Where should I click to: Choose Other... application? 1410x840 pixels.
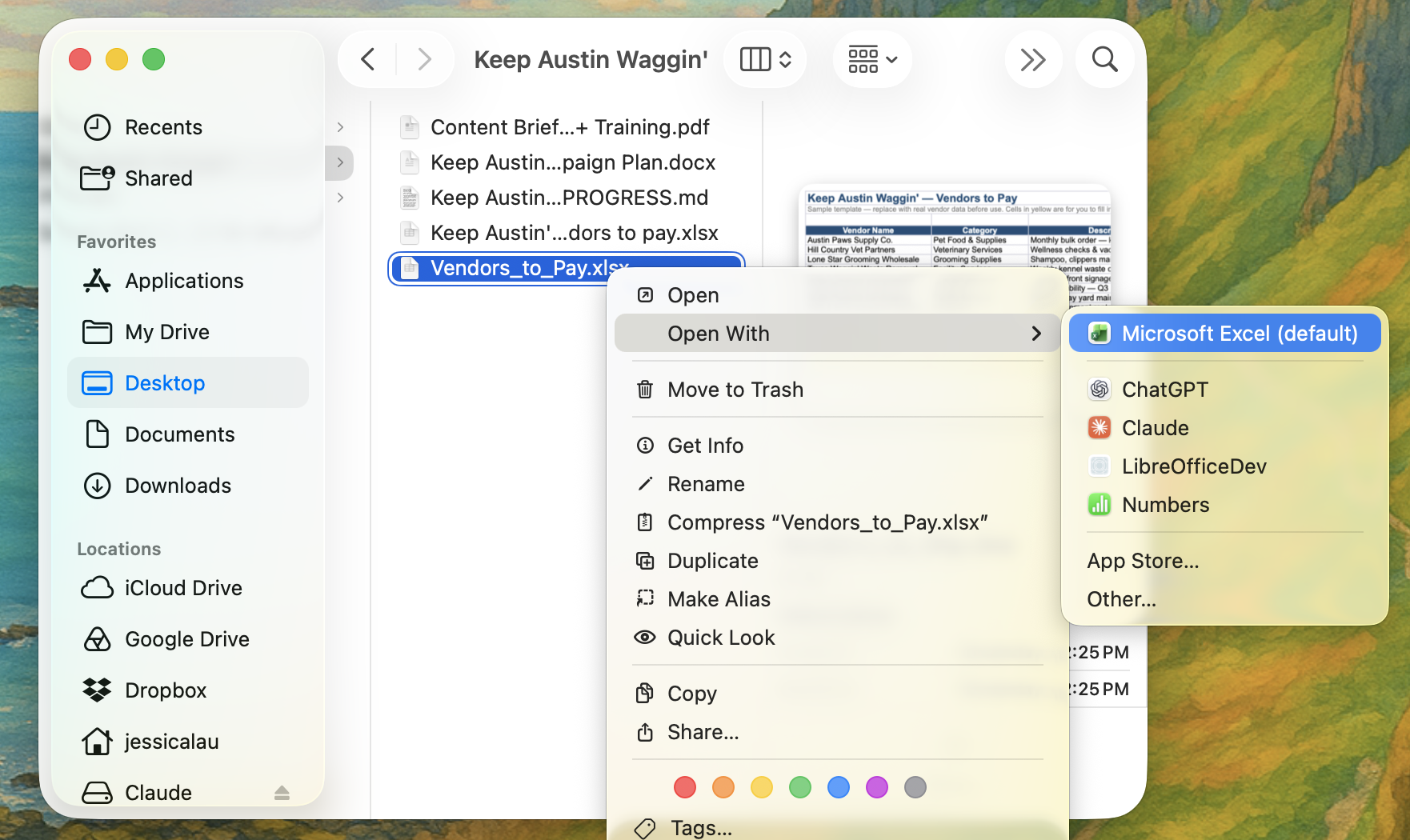point(1225,599)
